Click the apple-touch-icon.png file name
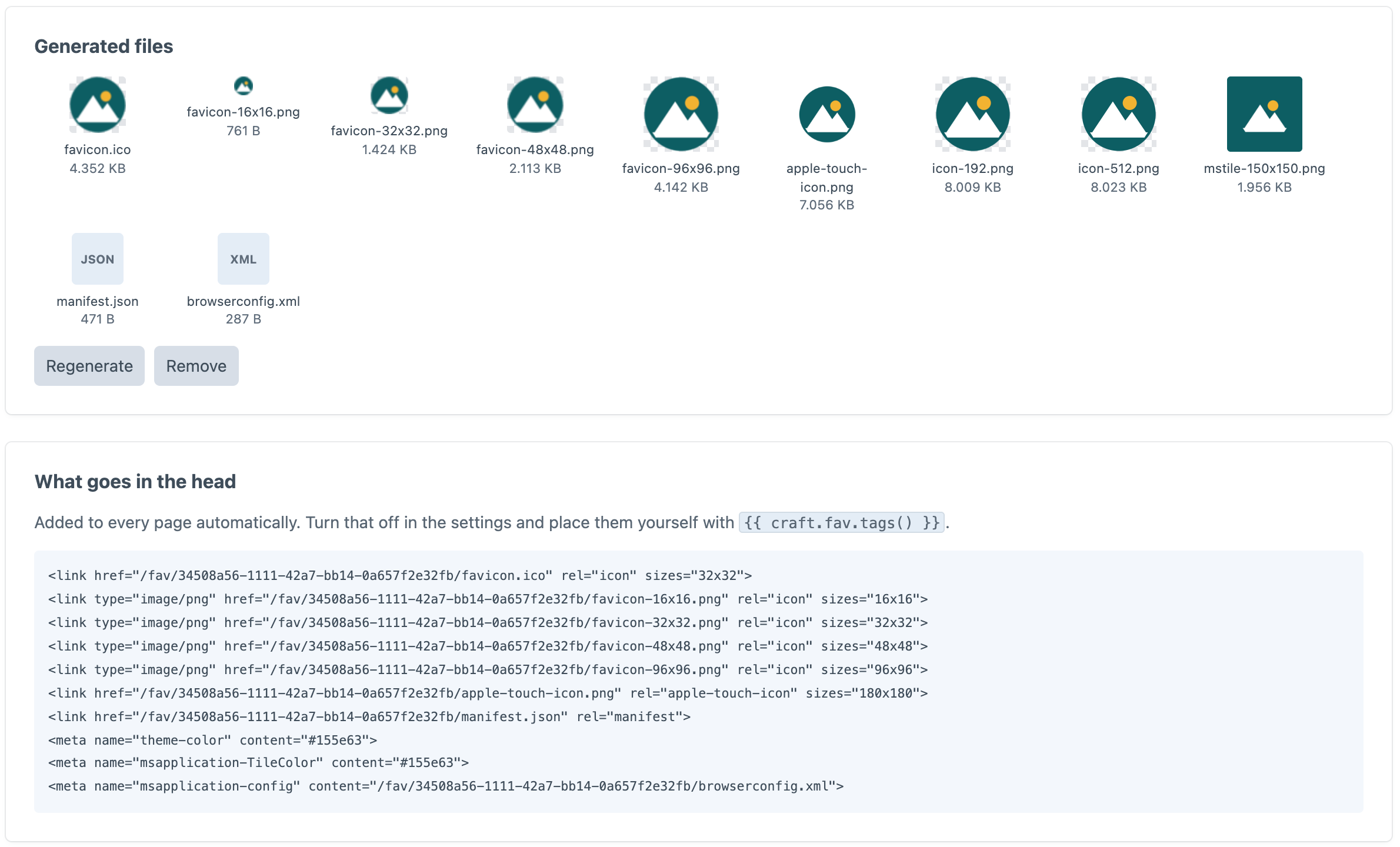 (x=827, y=178)
